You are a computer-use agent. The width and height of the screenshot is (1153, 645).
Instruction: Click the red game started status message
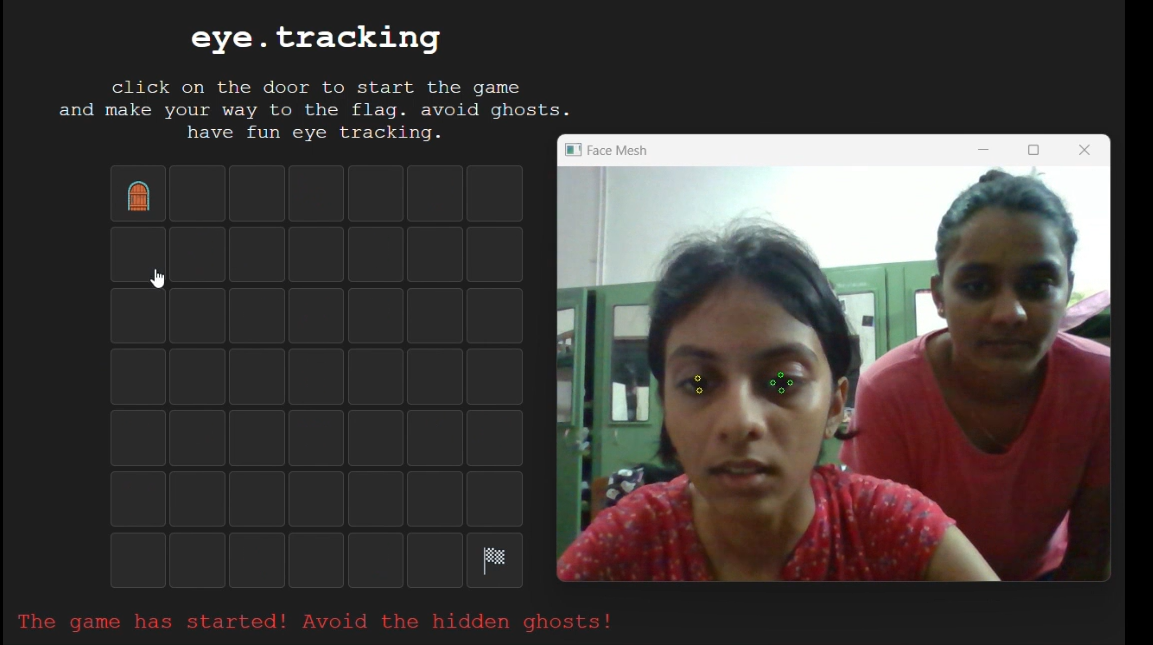tap(315, 621)
